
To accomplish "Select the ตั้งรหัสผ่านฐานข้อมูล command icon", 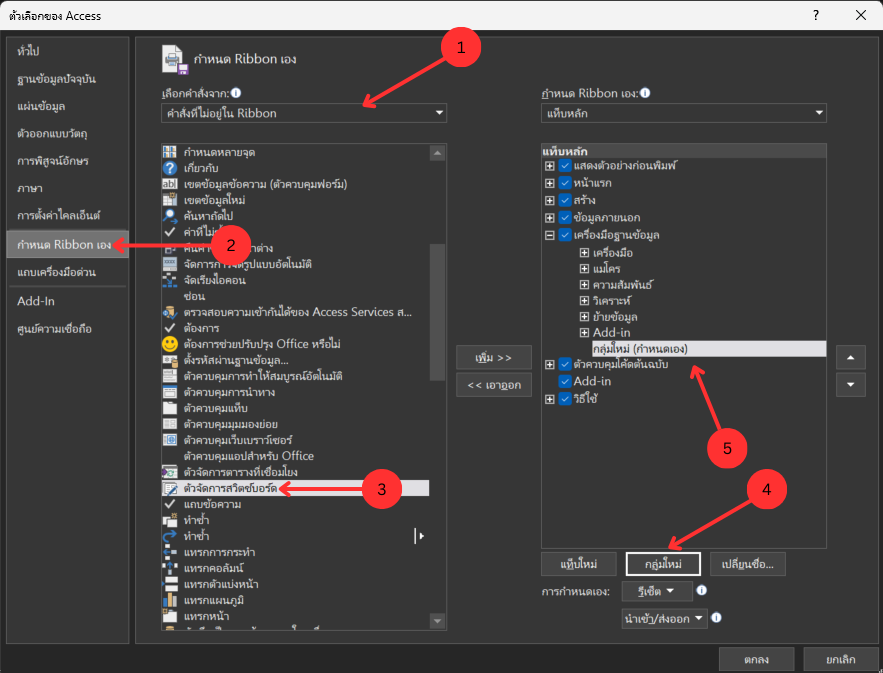I will click(x=170, y=360).
